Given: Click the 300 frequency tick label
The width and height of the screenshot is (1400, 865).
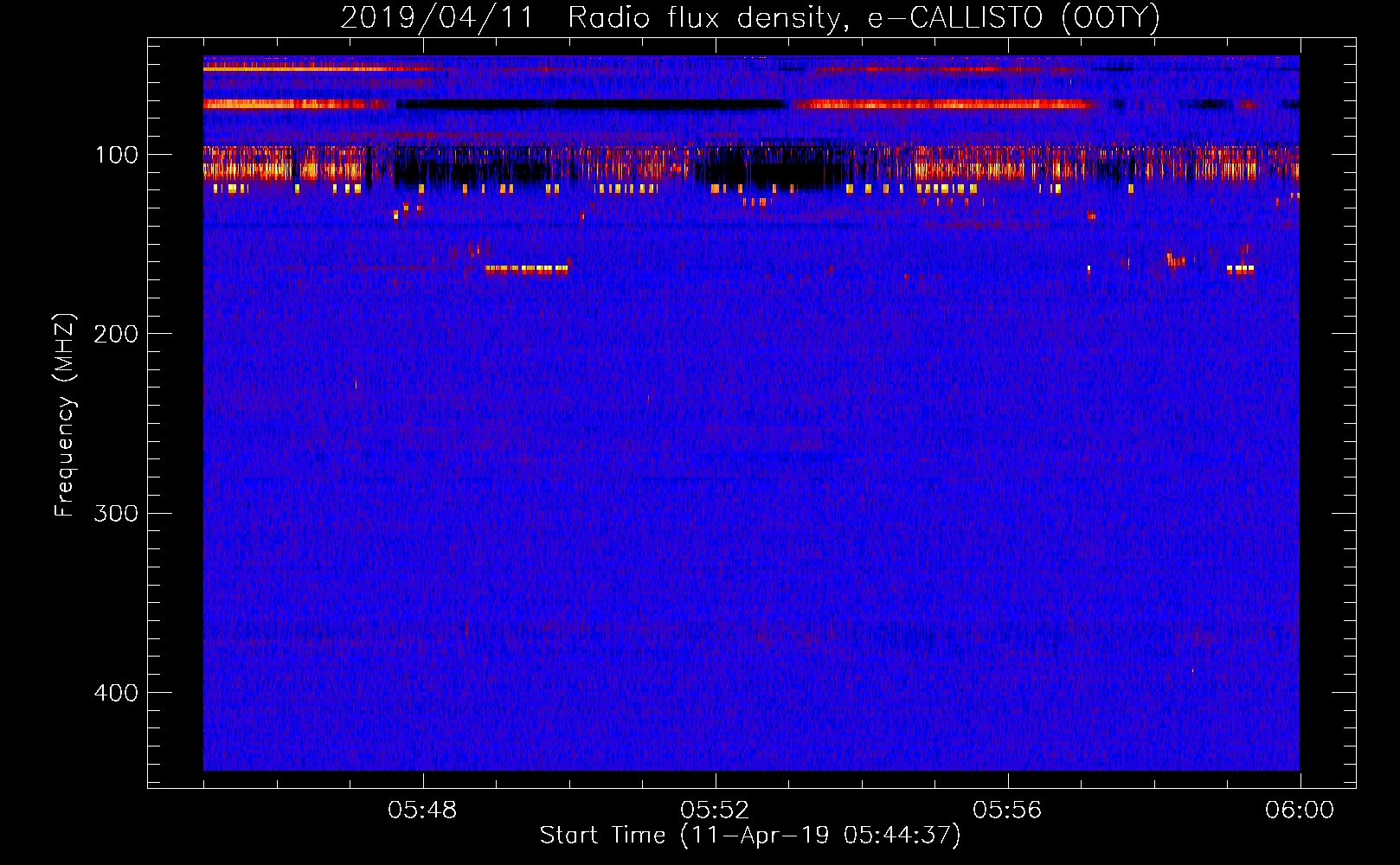Looking at the screenshot, I should [116, 513].
